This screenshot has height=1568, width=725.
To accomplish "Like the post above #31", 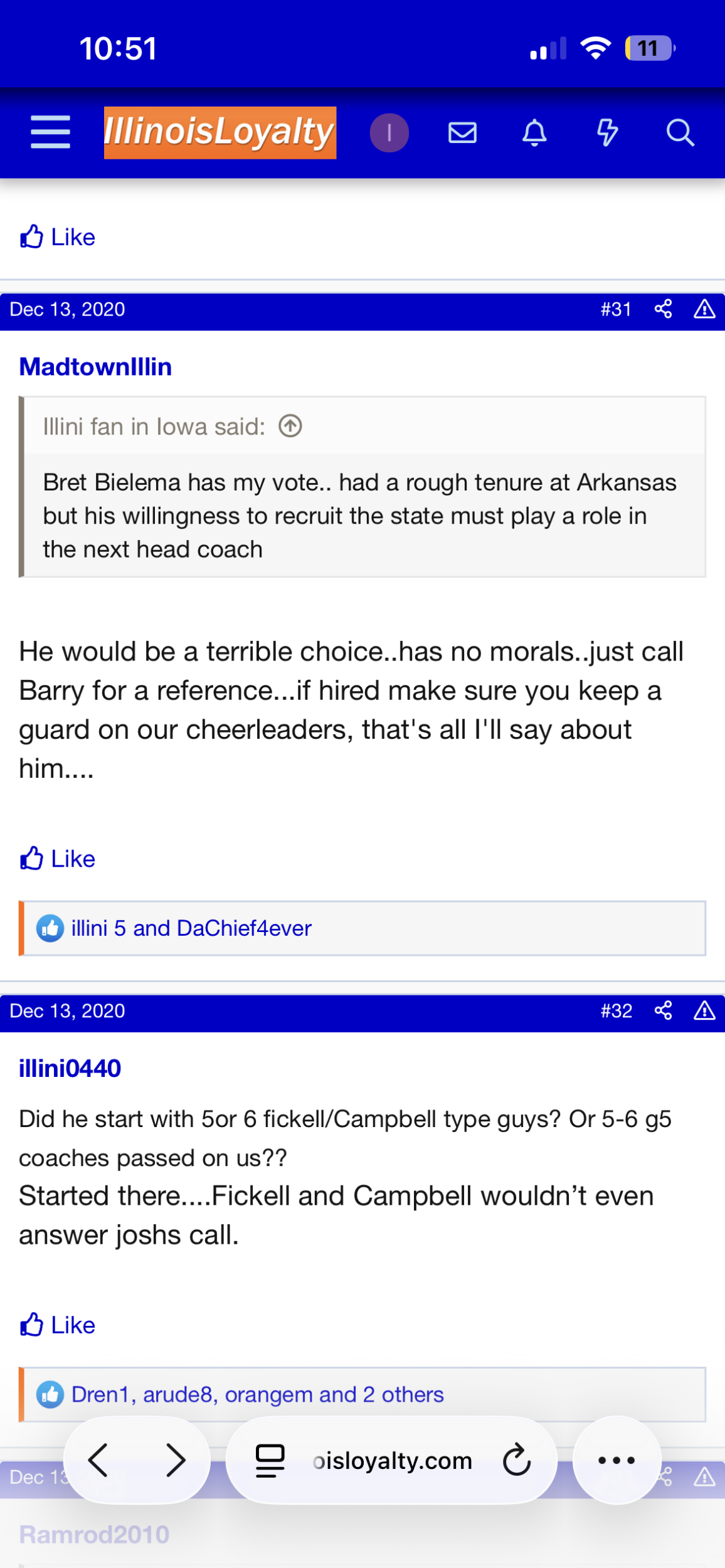I will click(x=58, y=237).
